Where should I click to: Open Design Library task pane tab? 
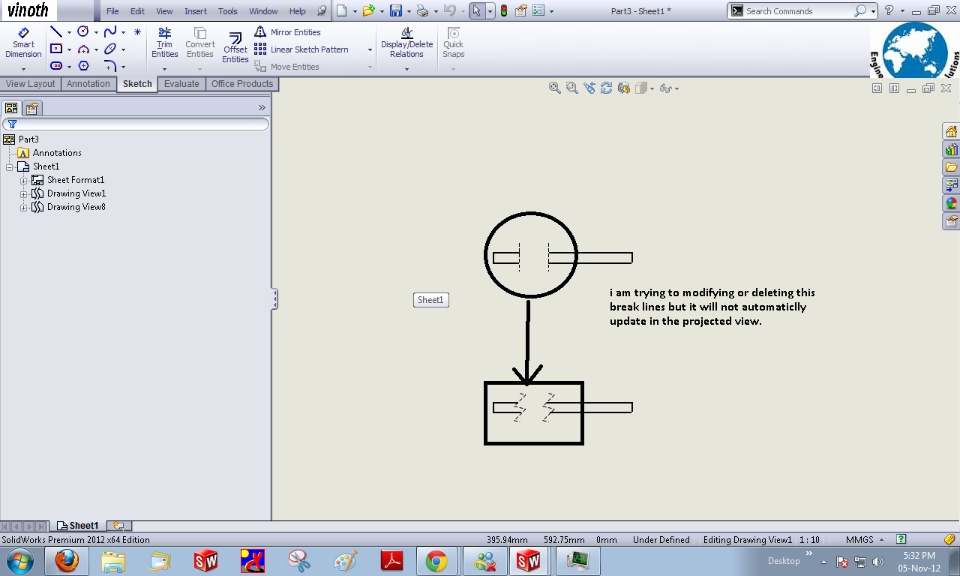951,149
